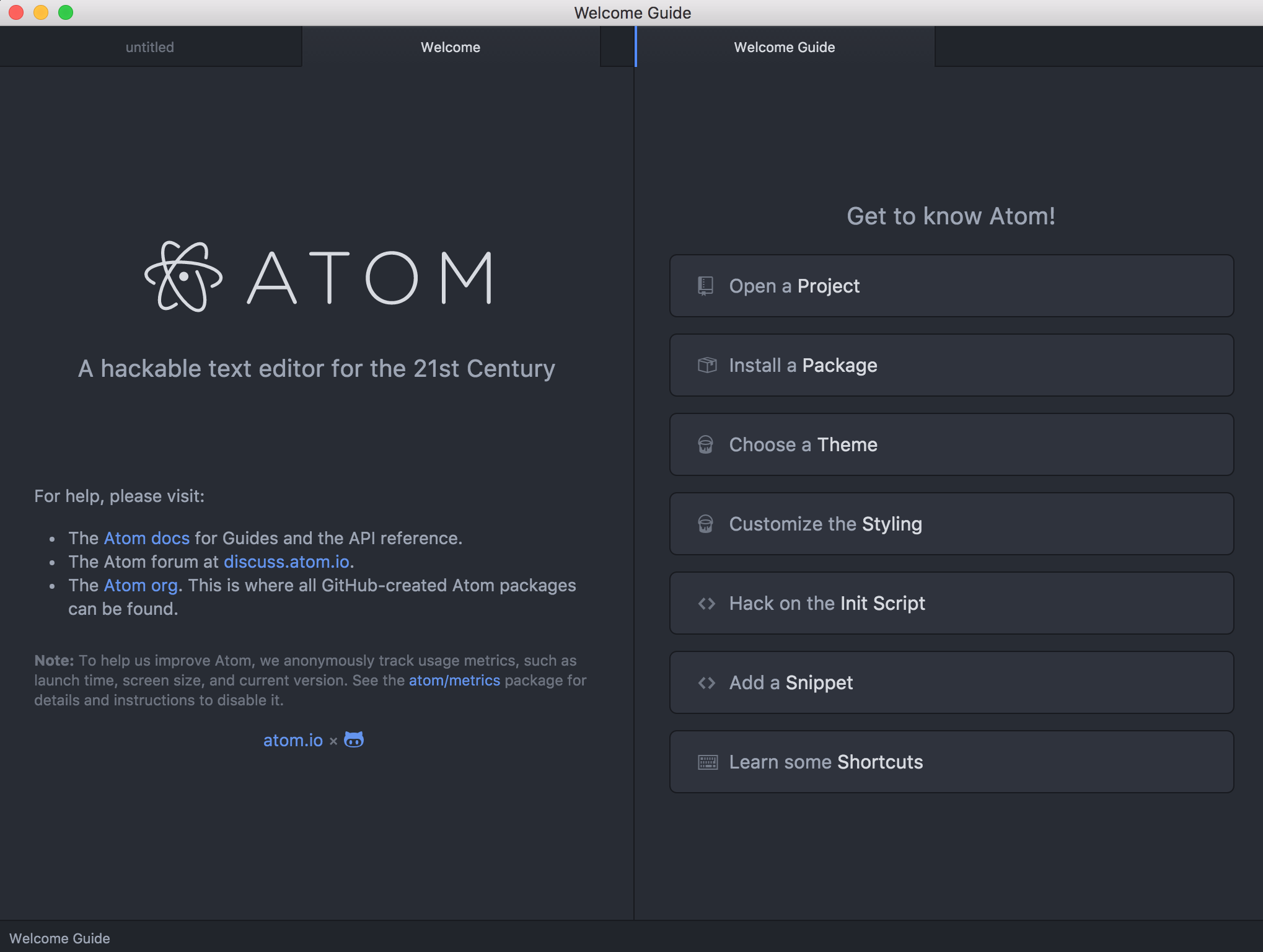
Task: Click the keyboard icon beside Learn some Shortcuts
Action: [x=707, y=762]
